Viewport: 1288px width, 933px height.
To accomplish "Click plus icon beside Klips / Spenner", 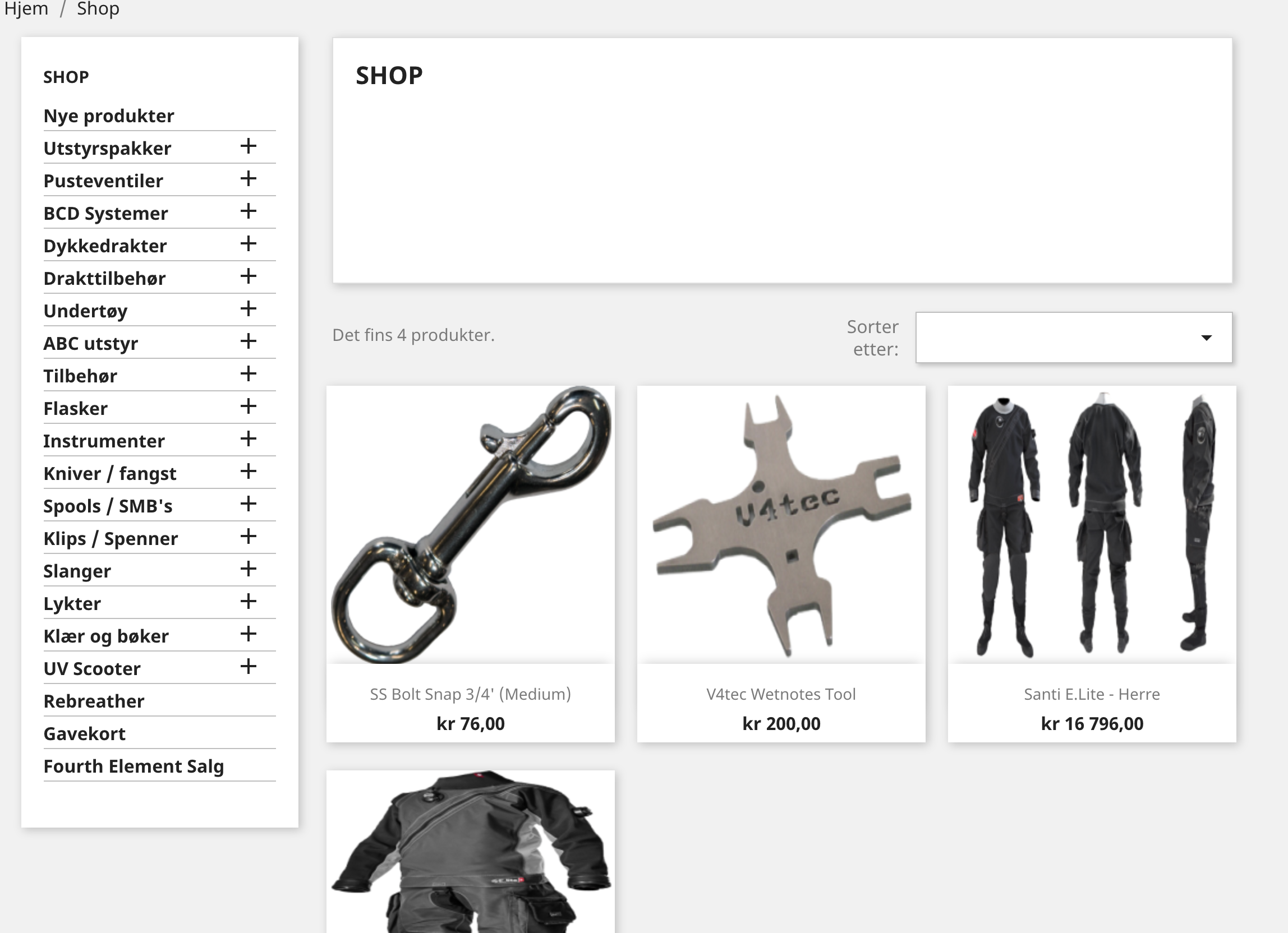I will [248, 536].
